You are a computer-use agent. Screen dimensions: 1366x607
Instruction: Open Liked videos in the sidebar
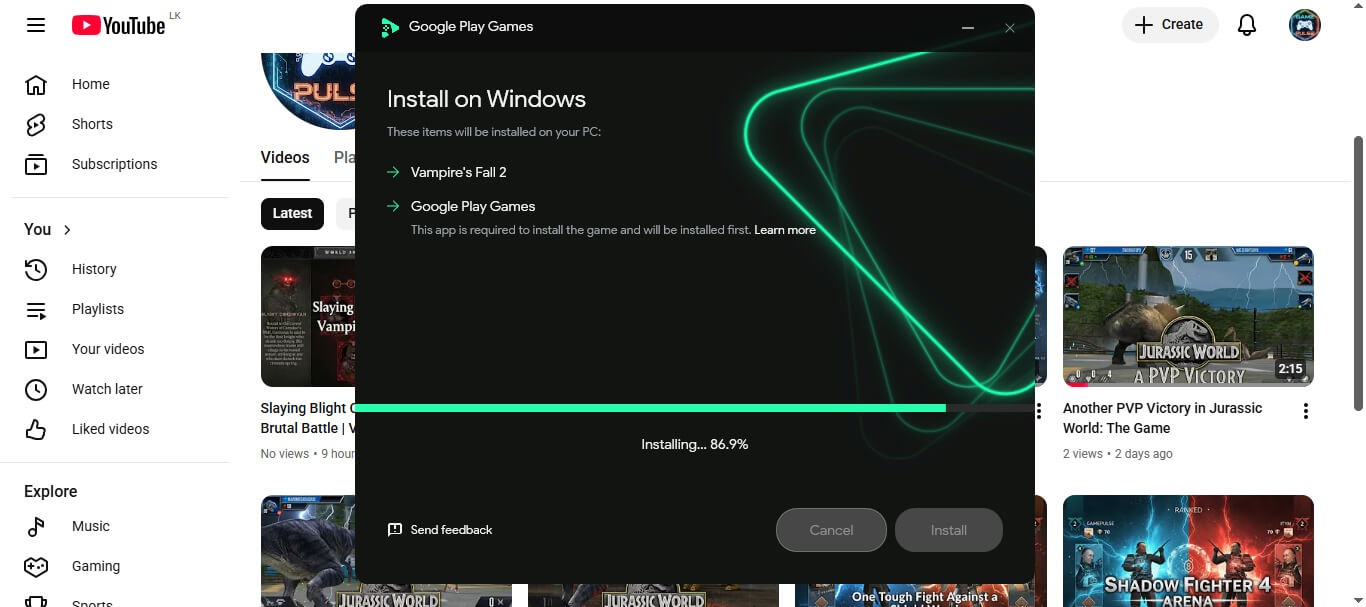click(x=110, y=429)
